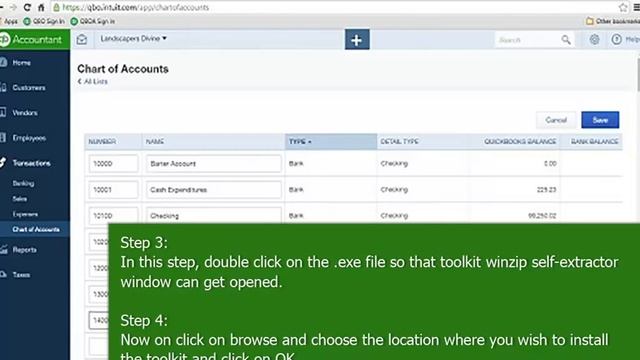This screenshot has height=360, width=640.
Task: Edit account number field 10000
Action: (113, 163)
